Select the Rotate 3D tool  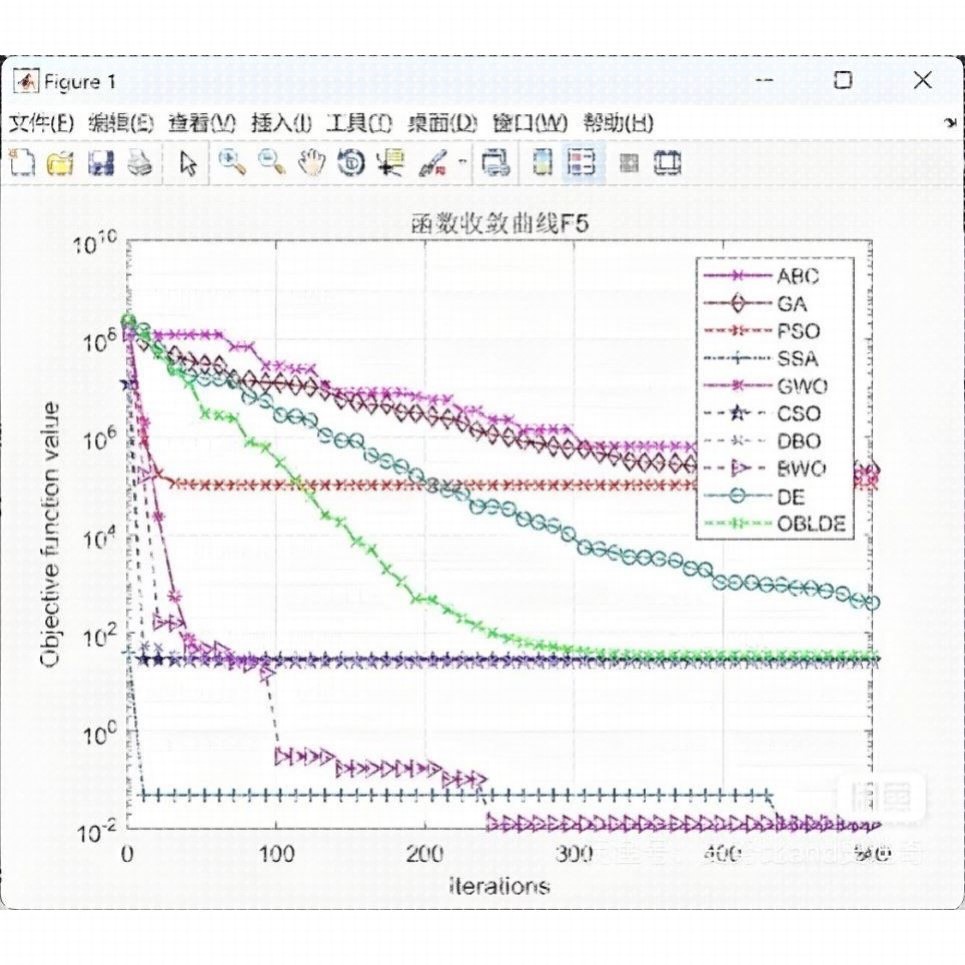pyautogui.click(x=350, y=163)
